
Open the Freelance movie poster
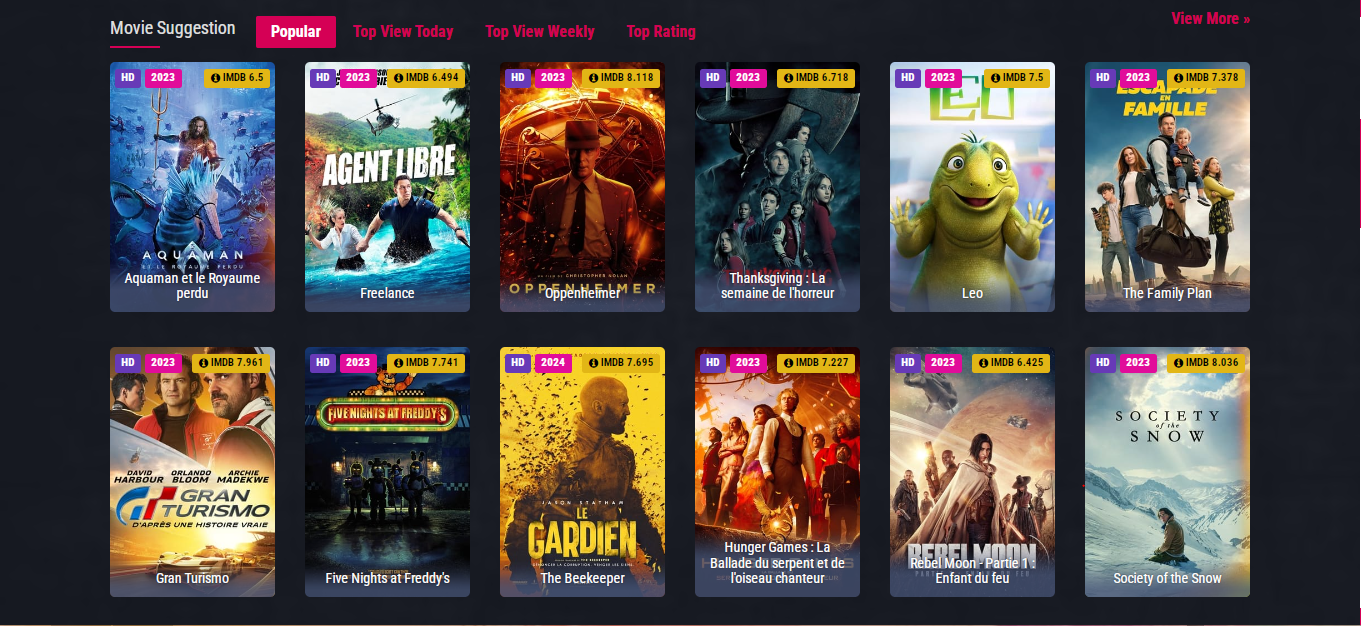coord(387,187)
